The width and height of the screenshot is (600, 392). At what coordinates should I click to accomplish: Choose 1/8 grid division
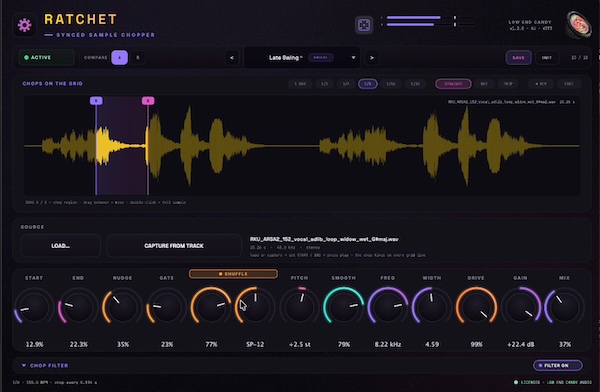[367, 84]
